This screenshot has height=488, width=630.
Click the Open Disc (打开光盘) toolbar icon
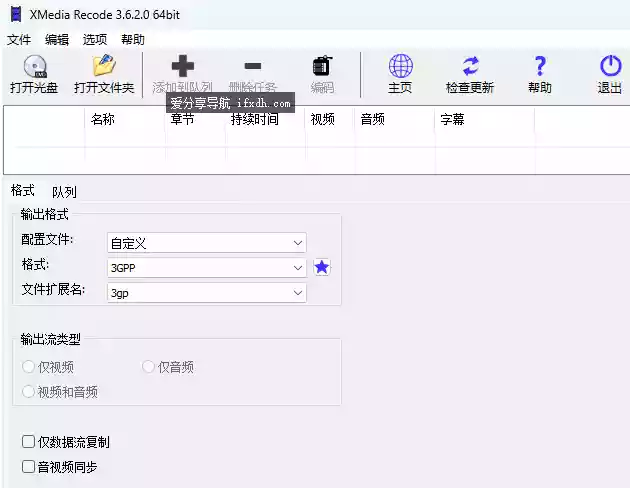35,66
